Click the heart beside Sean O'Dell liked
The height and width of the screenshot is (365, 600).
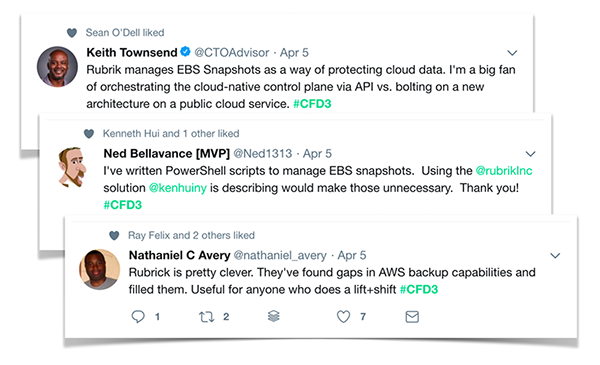click(72, 33)
